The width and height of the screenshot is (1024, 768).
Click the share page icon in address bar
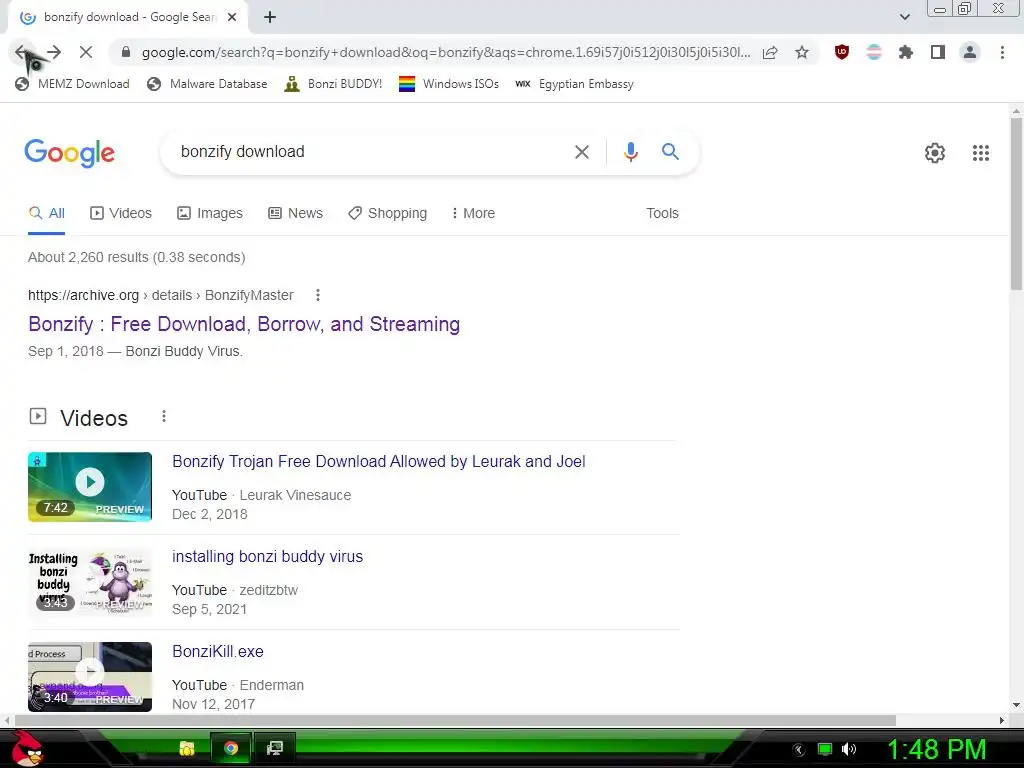770,52
